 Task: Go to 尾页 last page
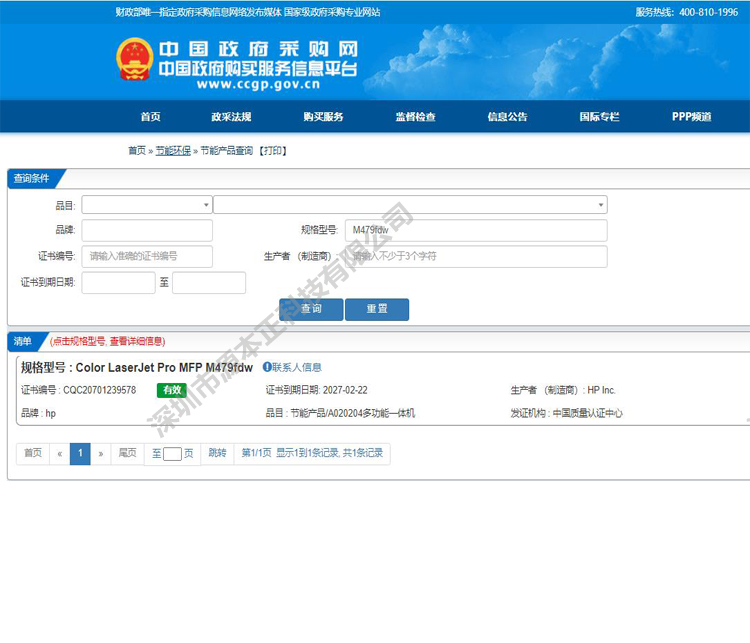pyautogui.click(x=128, y=453)
